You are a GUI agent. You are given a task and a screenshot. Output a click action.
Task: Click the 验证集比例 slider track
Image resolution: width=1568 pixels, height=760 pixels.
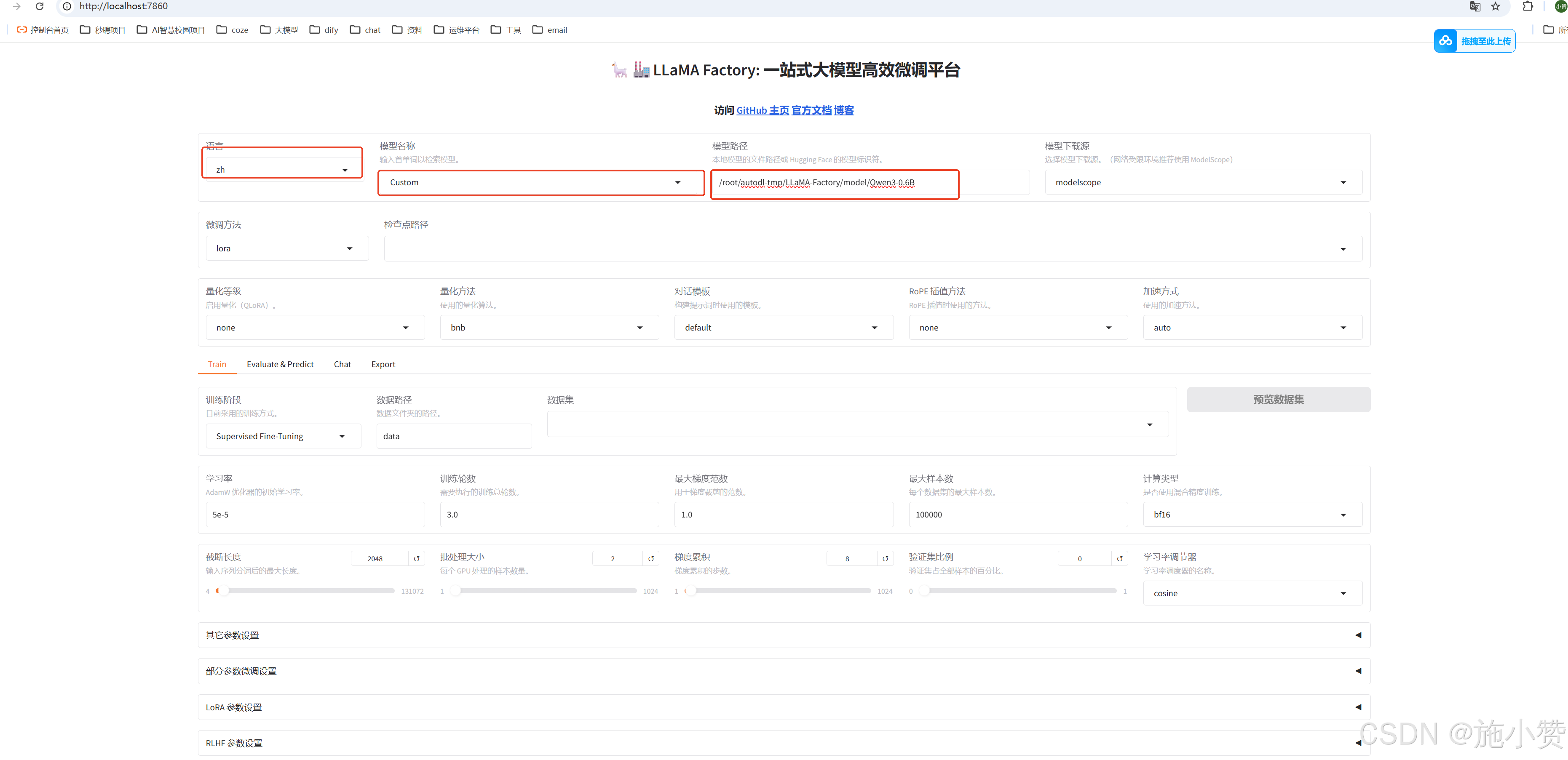point(1018,591)
